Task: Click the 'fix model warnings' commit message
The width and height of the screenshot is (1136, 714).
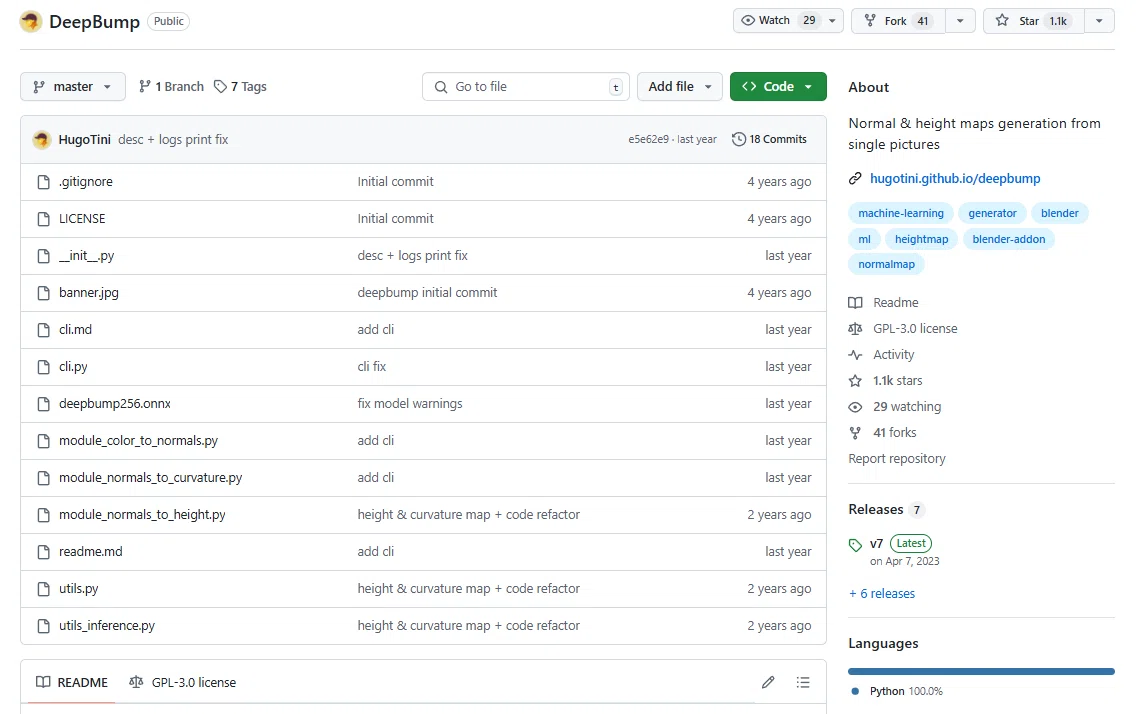Action: (409, 403)
